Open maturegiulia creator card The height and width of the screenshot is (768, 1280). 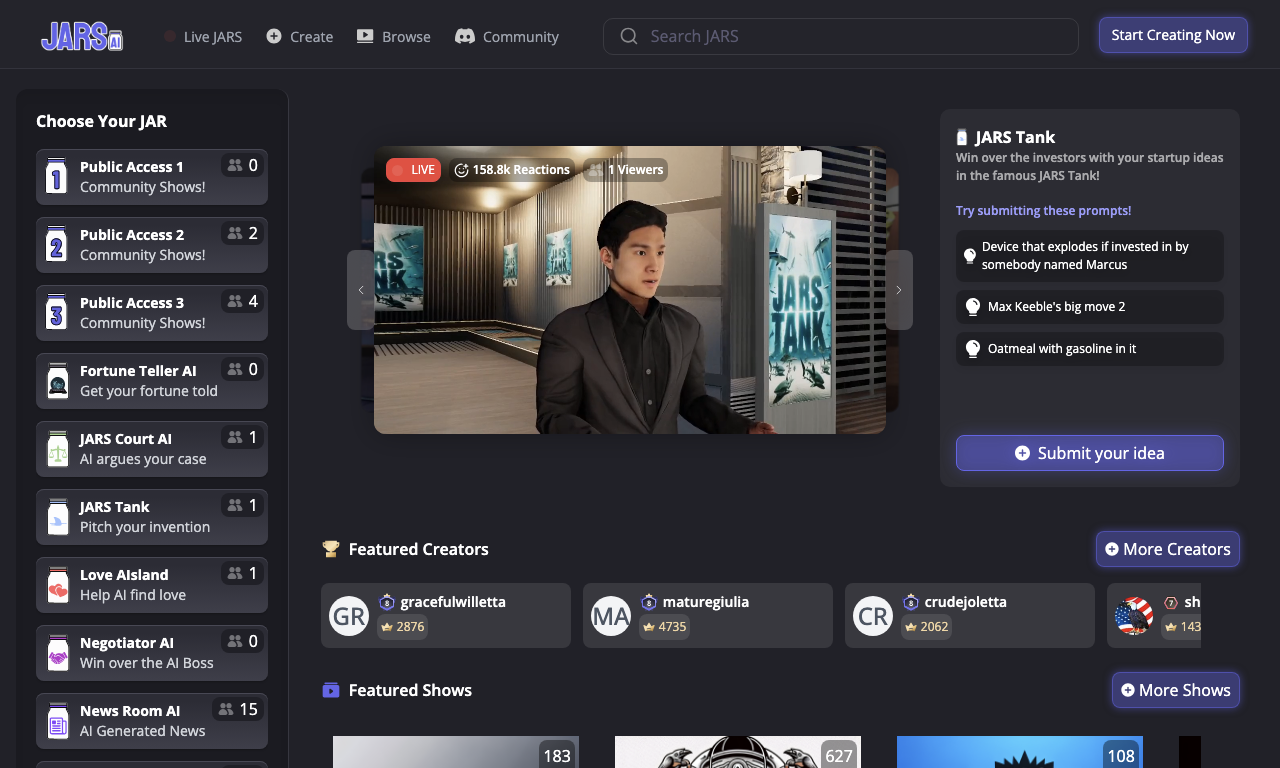708,616
